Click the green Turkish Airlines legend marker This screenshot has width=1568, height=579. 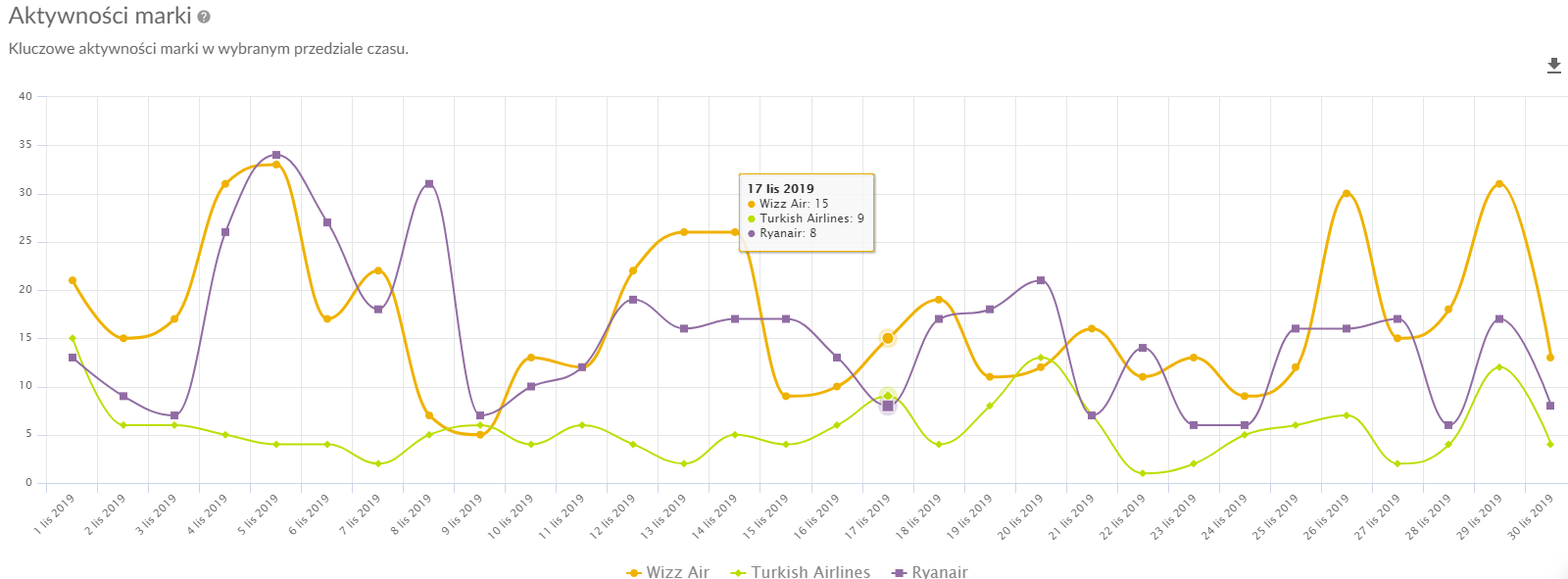739,572
